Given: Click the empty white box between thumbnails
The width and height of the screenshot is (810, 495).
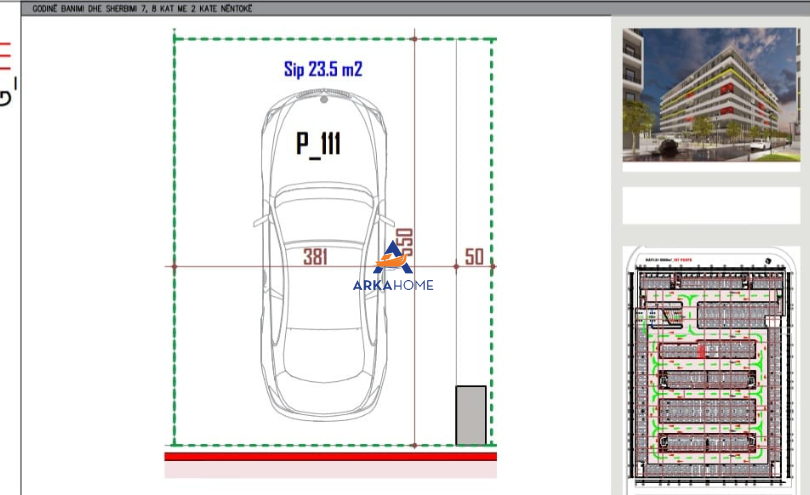Looking at the screenshot, I should pyautogui.click(x=712, y=205).
